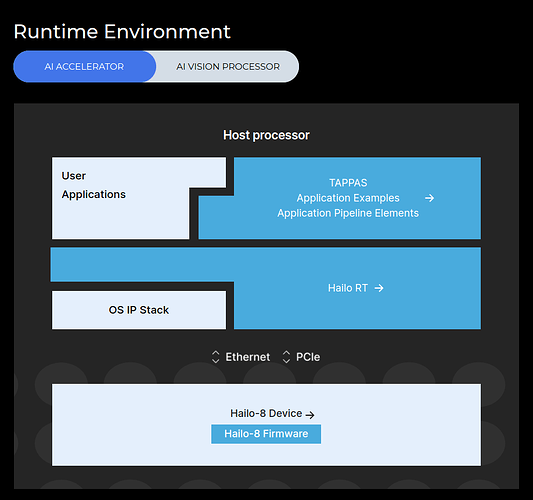Open the Hailo RT link
Viewport: 533px width, 500px height.
pyautogui.click(x=348, y=288)
